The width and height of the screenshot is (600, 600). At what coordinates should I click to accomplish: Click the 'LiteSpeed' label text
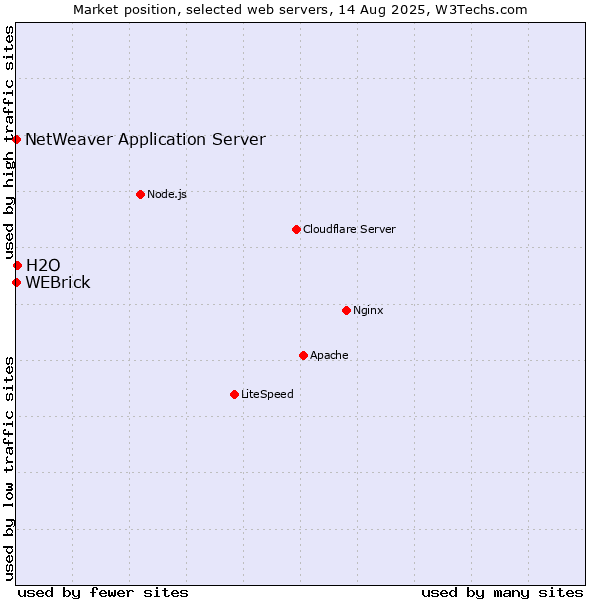[x=267, y=394]
